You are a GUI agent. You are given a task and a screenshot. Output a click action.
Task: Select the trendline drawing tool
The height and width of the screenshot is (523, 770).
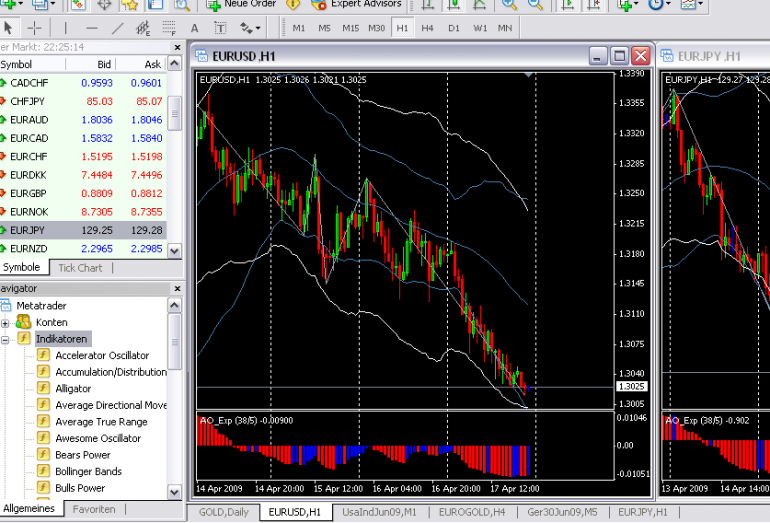(x=118, y=28)
